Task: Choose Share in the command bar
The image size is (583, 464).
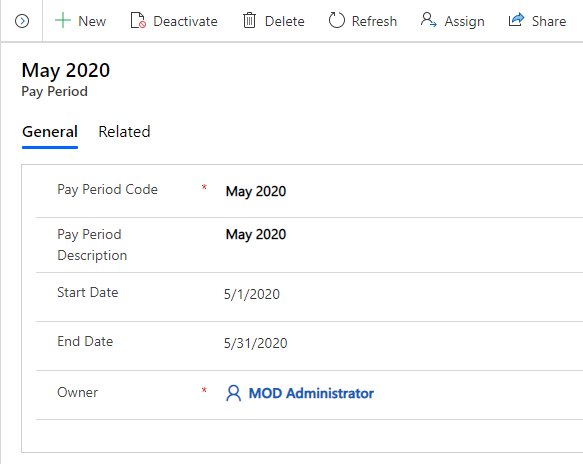Action: coord(548,21)
